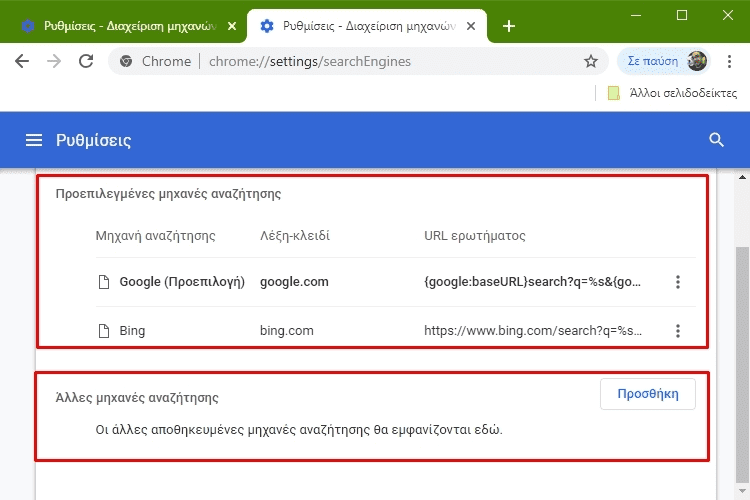The height and width of the screenshot is (500, 750).
Task: Click the scrollbar up arrow
Action: point(742,178)
